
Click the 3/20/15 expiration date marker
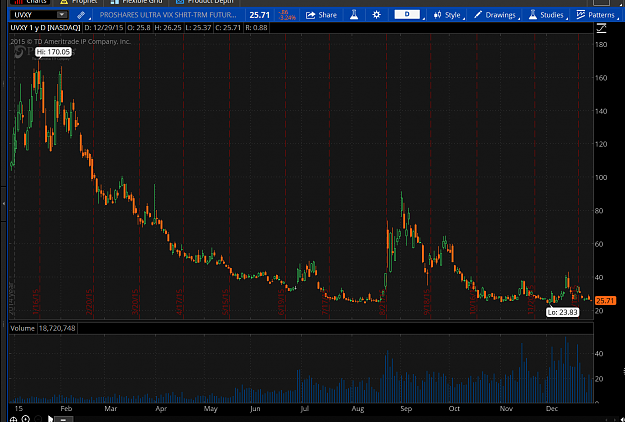136,302
